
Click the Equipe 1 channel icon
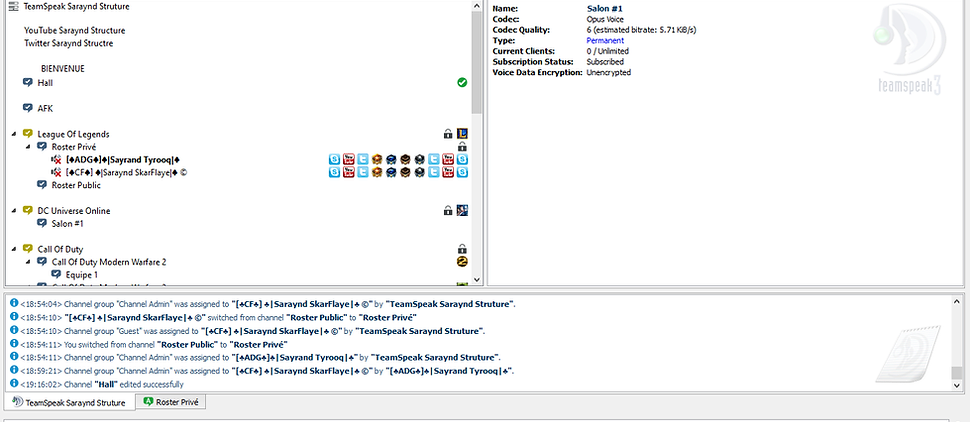point(56,275)
